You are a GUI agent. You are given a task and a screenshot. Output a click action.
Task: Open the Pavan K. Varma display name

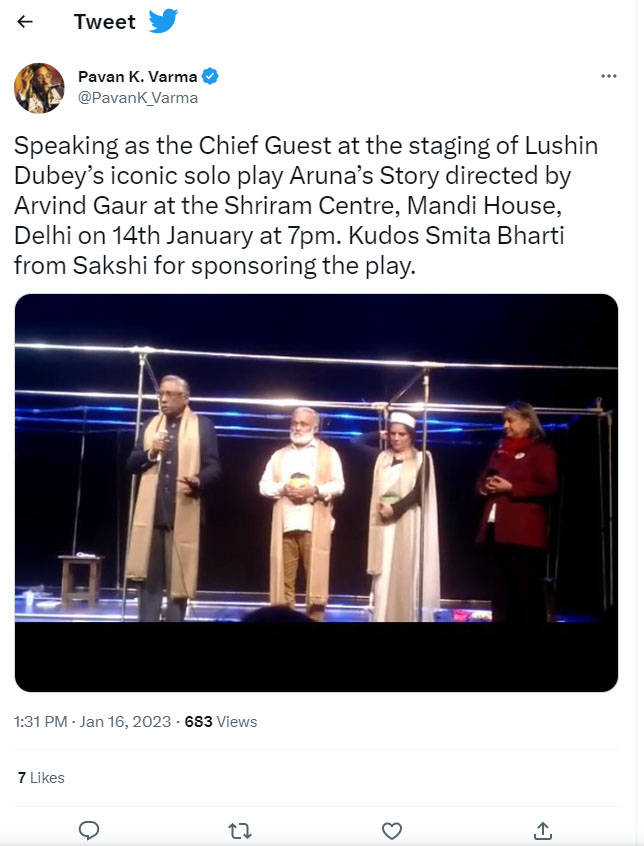coord(139,77)
